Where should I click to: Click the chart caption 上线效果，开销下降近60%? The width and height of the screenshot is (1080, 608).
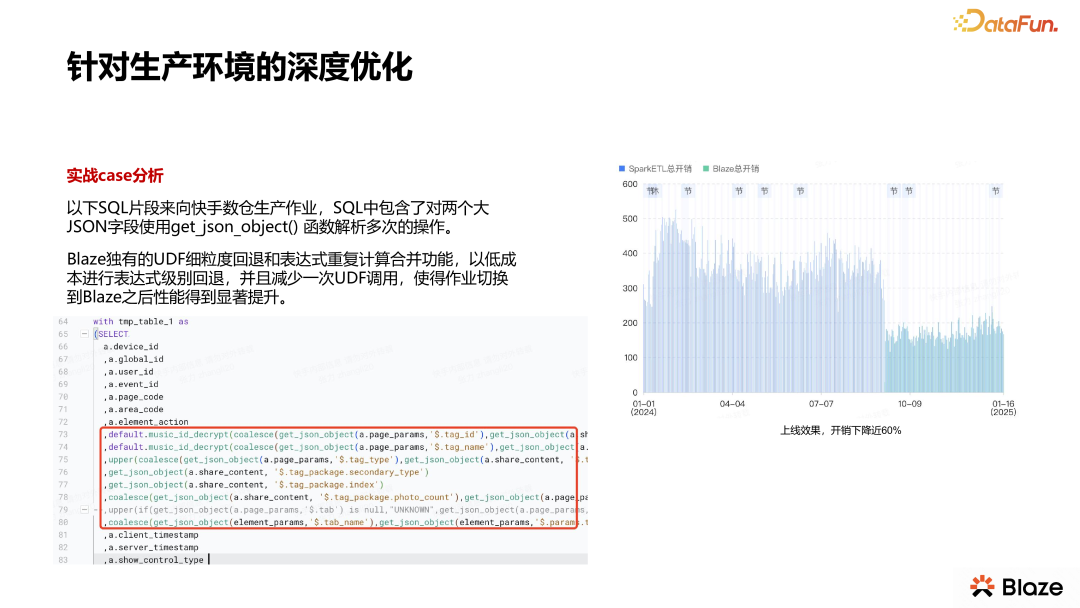[840, 430]
